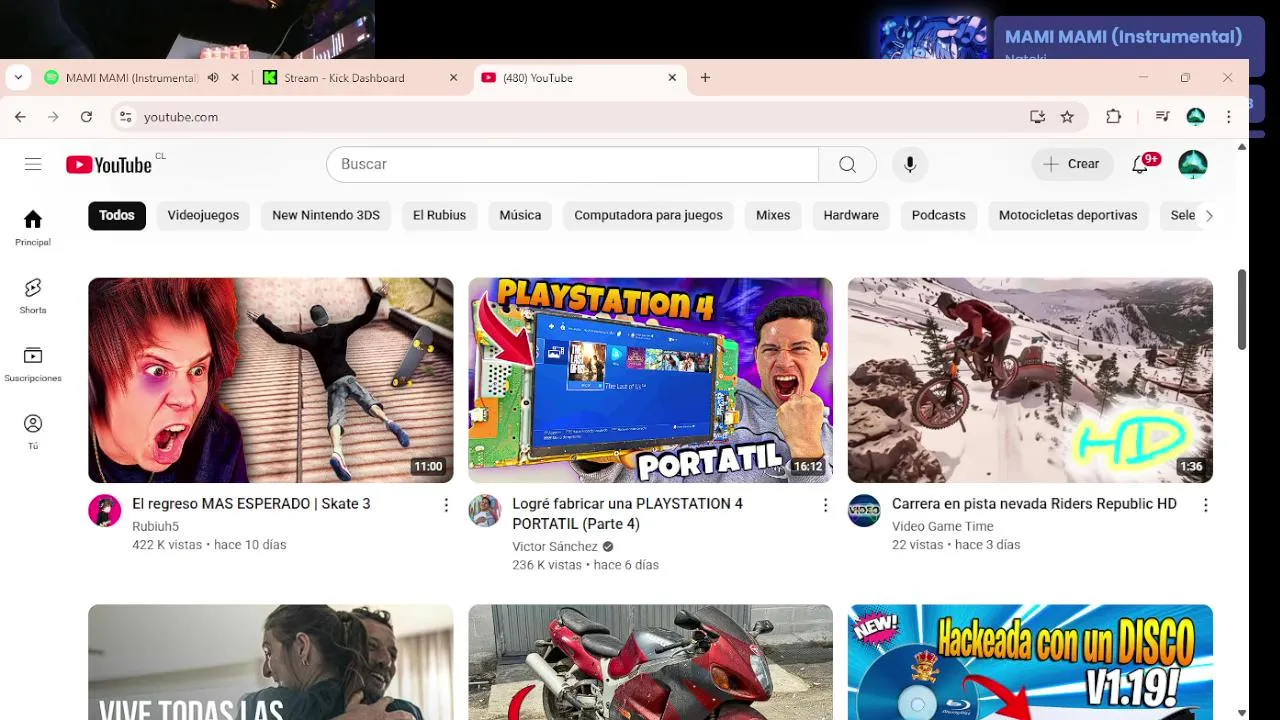Open the Tú section in sidebar
The image size is (1280, 720).
click(x=33, y=432)
